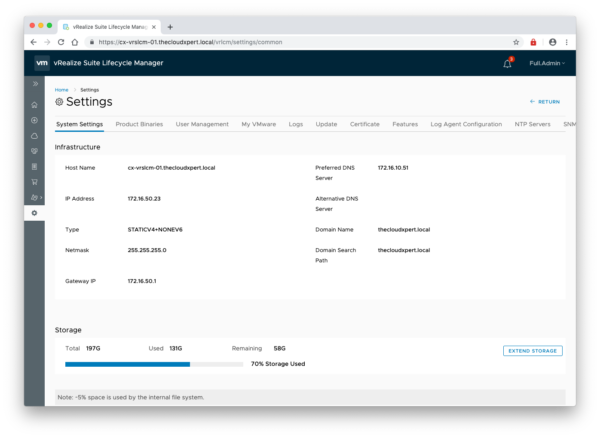The height and width of the screenshot is (438, 600).
Task: Click the Home breadcrumb link
Action: (61, 90)
